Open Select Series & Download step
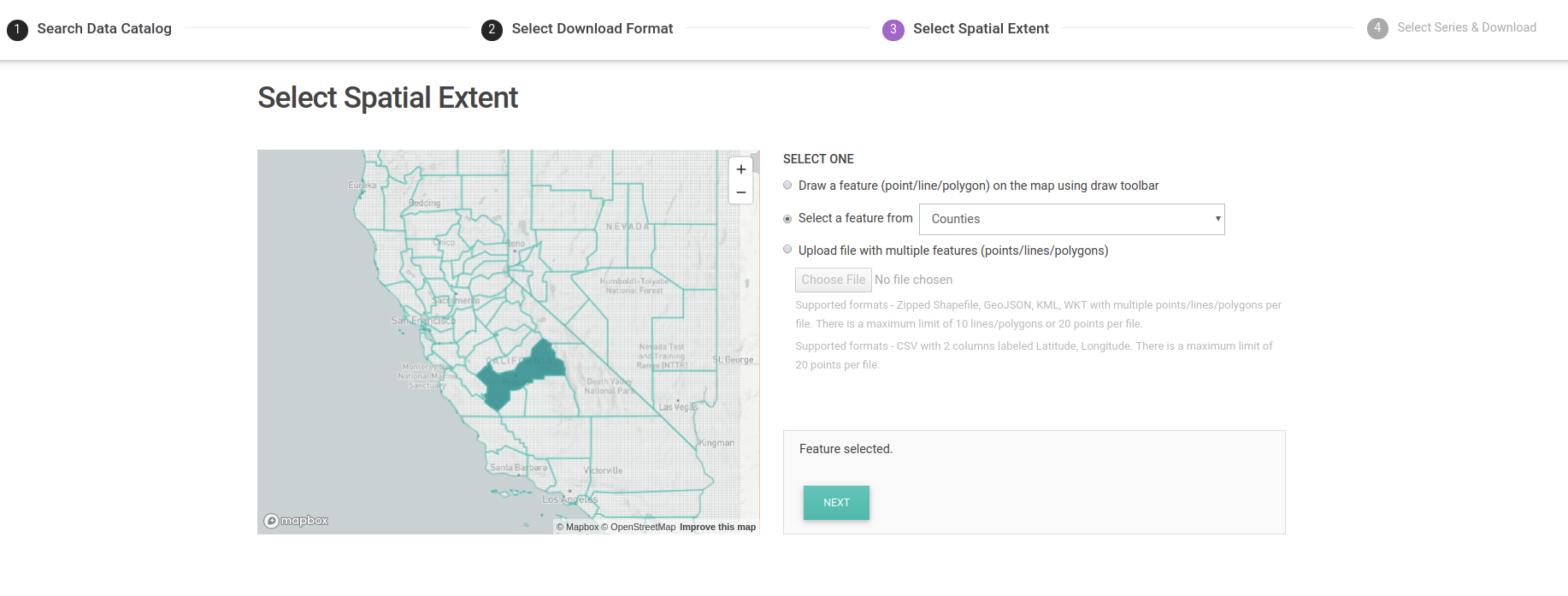The image size is (1568, 596). click(x=1466, y=28)
